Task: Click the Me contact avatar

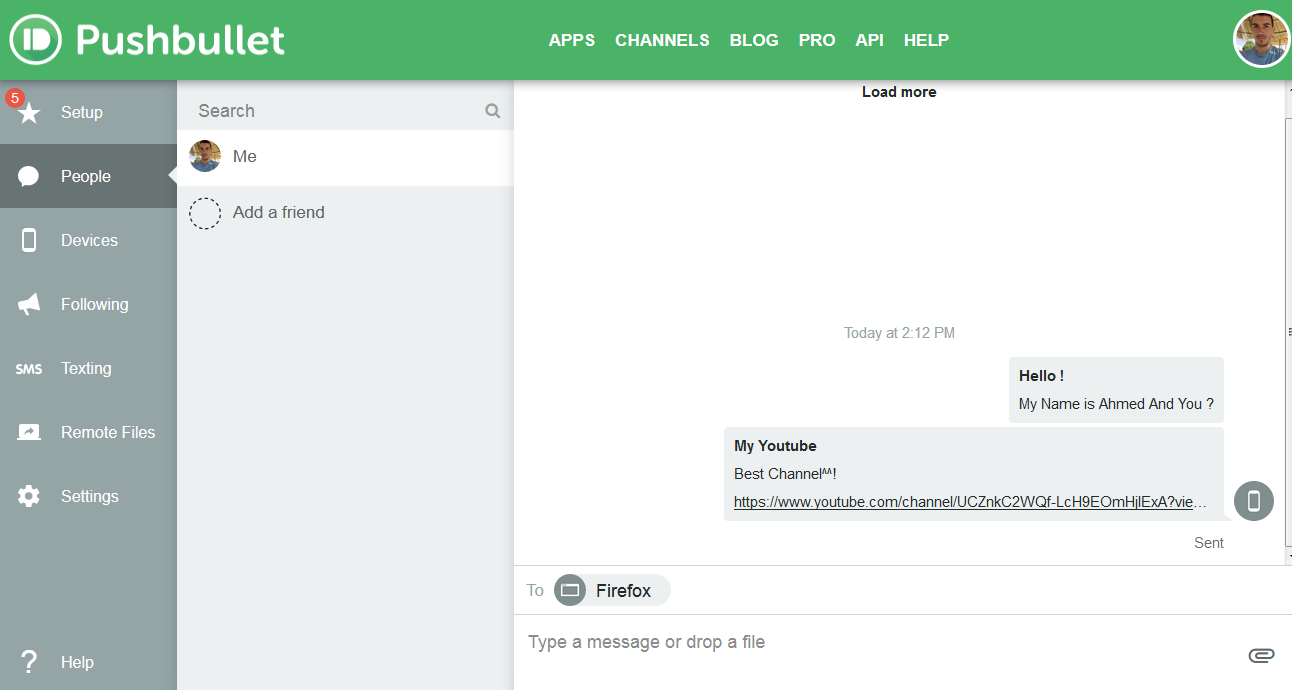Action: (x=205, y=156)
